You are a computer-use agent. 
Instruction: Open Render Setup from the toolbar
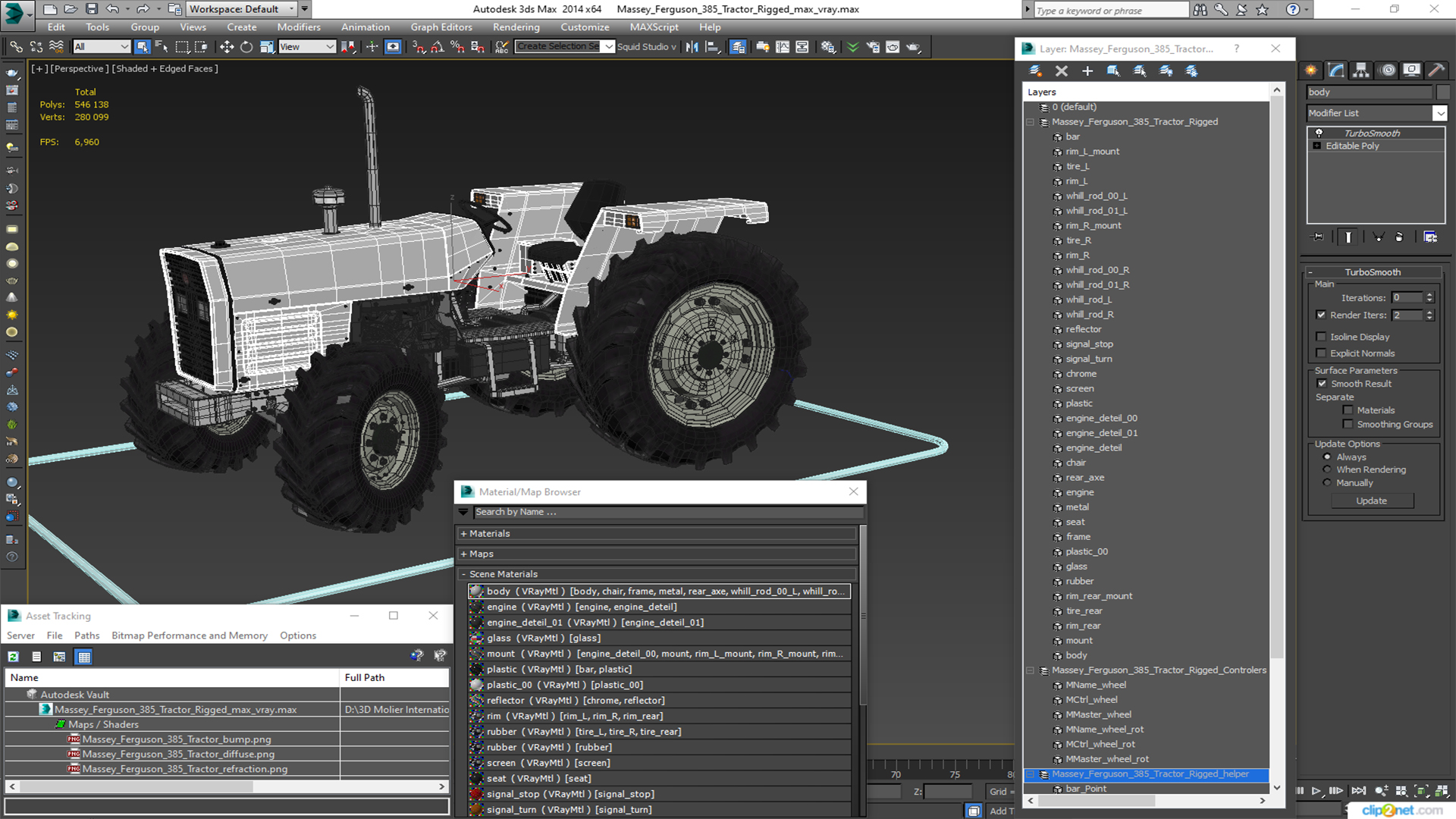click(874, 47)
